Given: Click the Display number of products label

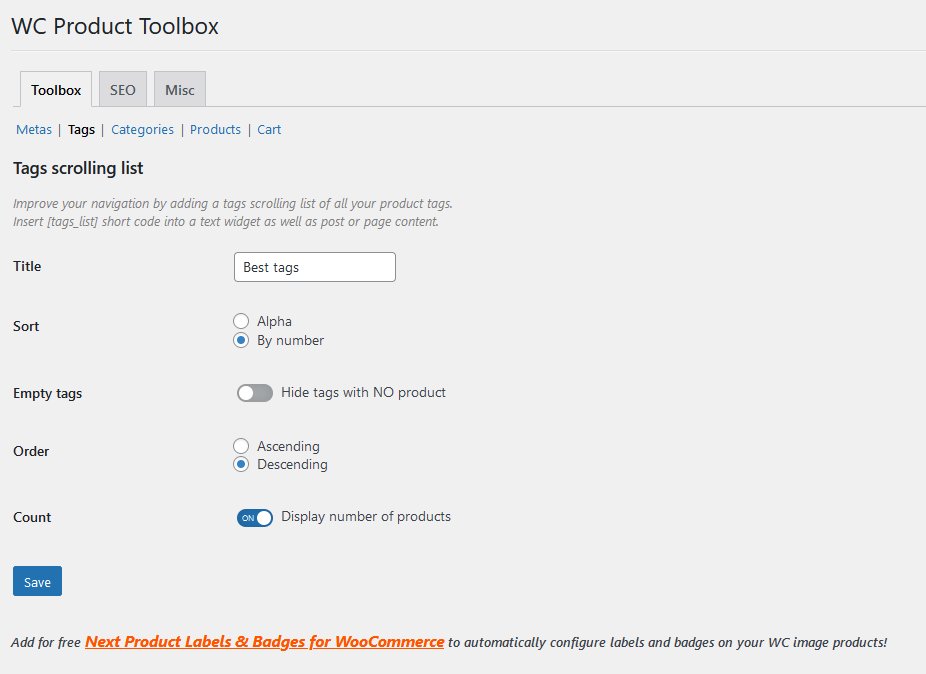Looking at the screenshot, I should click(x=366, y=517).
